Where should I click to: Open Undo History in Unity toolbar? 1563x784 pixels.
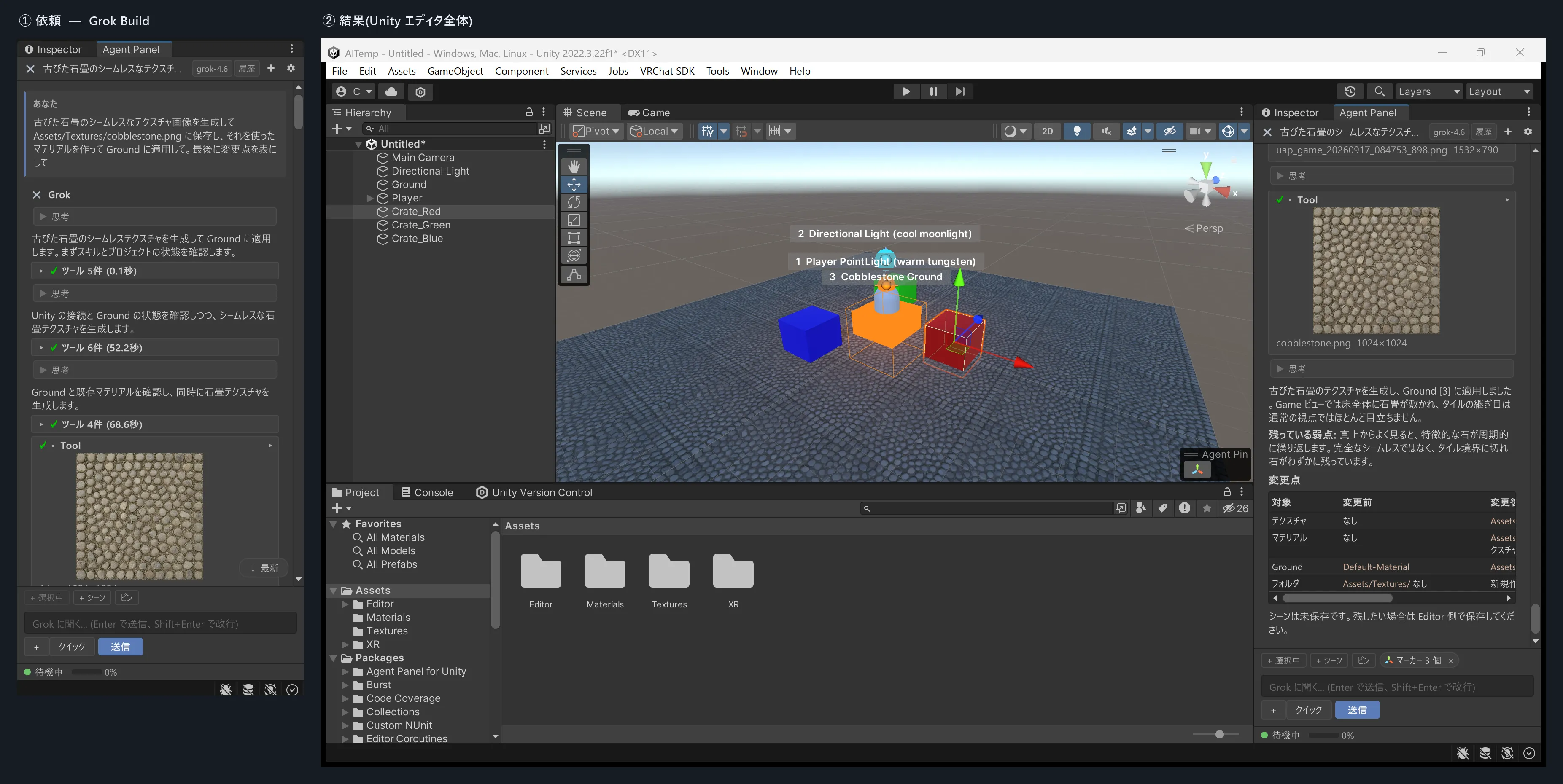(x=1350, y=91)
